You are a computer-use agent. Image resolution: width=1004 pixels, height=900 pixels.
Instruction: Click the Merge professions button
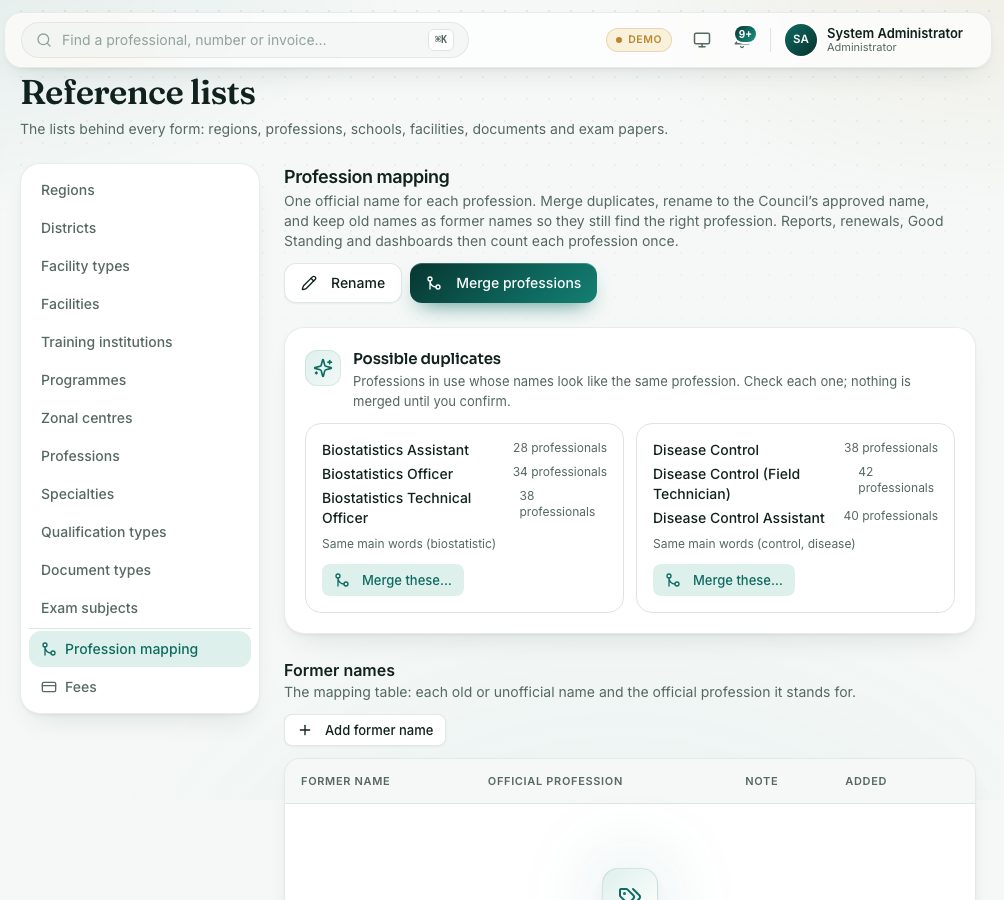(503, 283)
